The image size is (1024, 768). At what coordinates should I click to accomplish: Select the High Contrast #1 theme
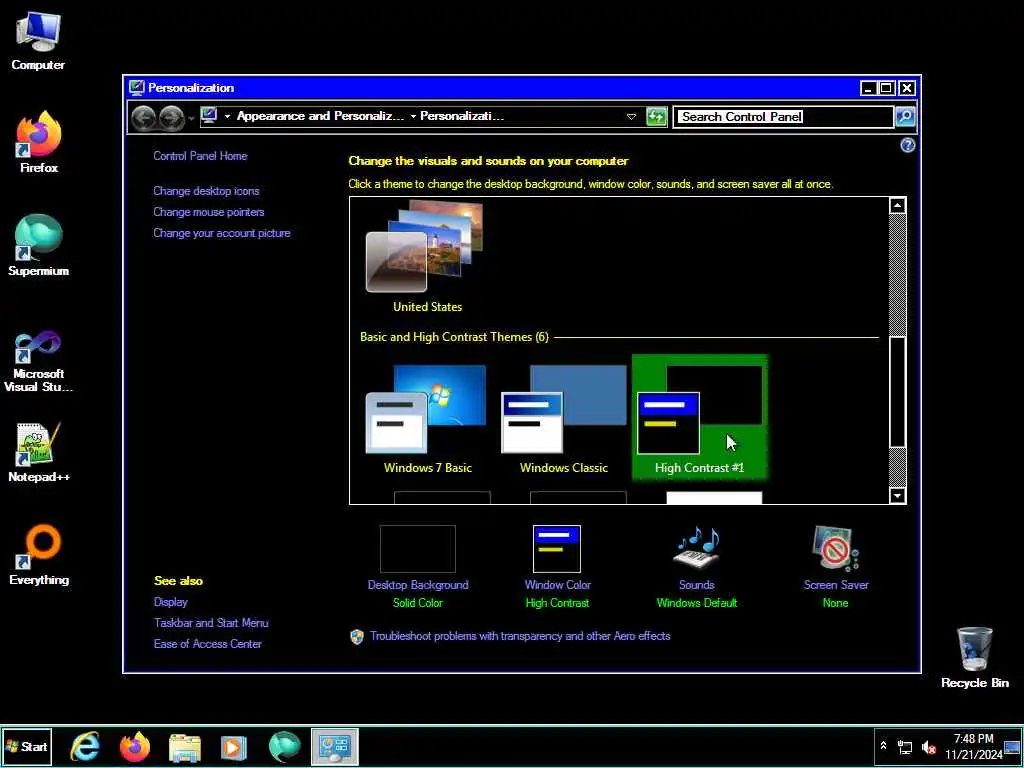pos(699,418)
